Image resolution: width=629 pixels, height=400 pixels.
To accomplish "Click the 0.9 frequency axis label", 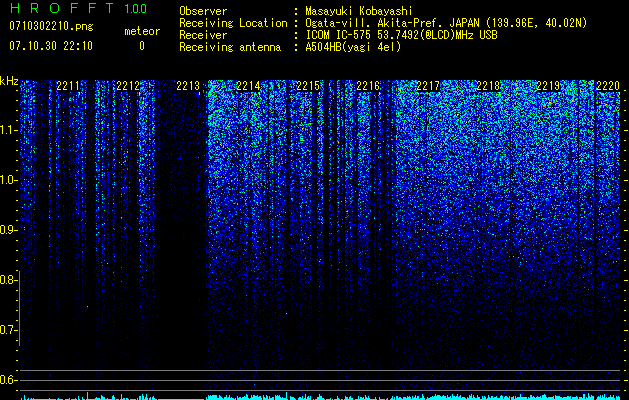I will click(x=8, y=230).
